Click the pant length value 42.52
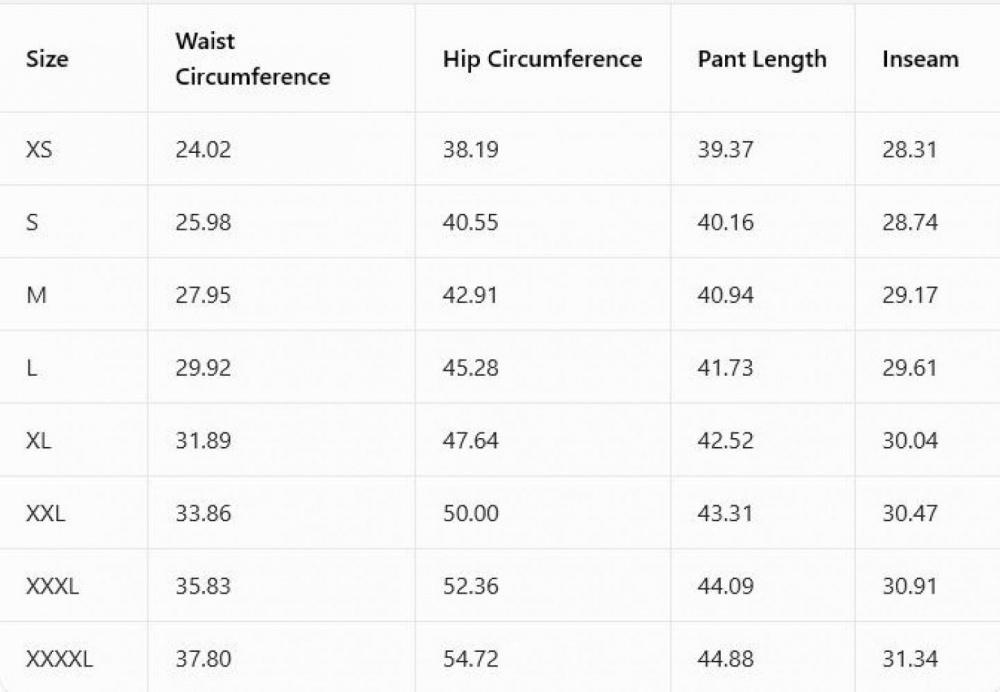This screenshot has height=692, width=1000. 725,441
